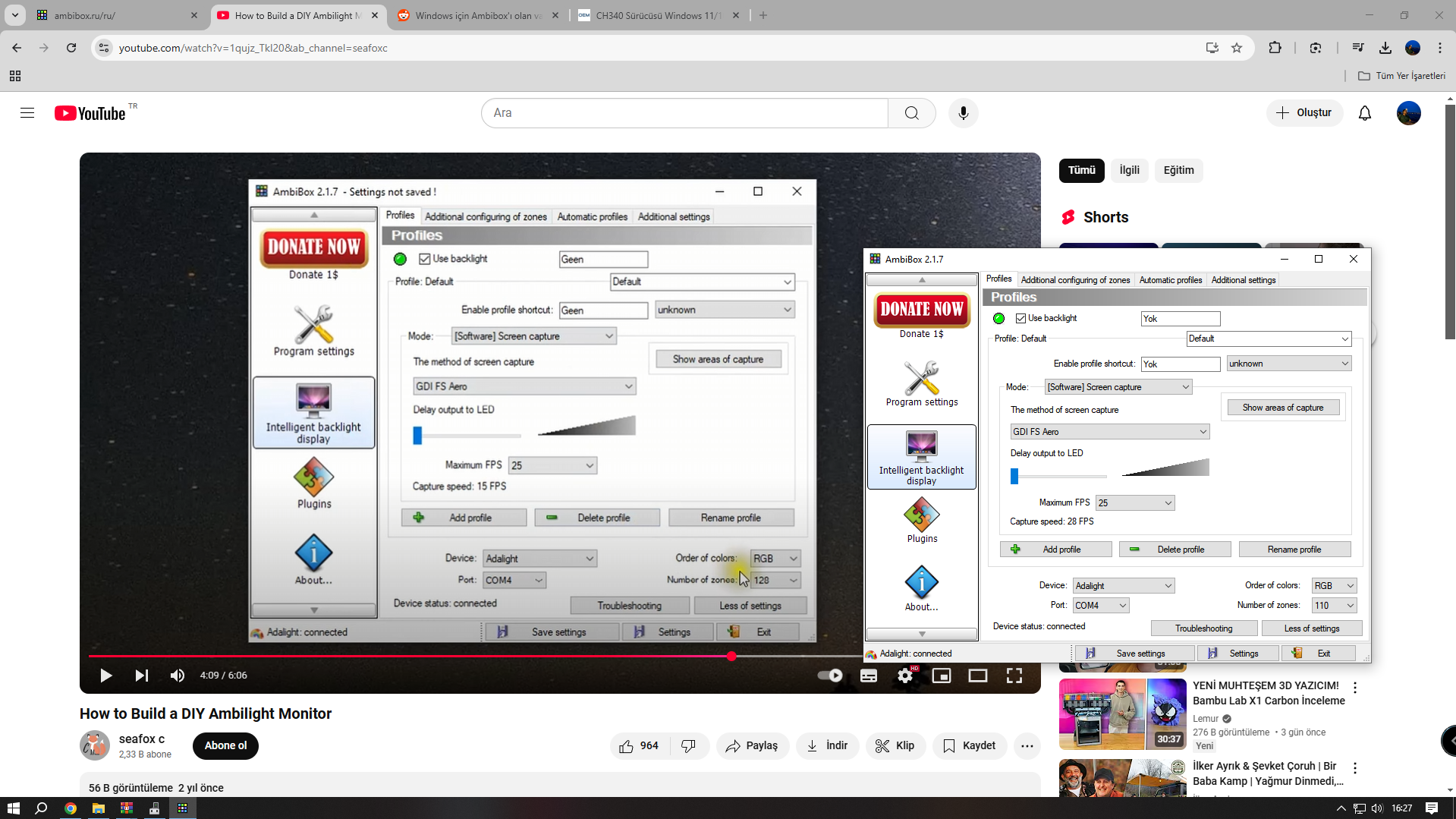The height and width of the screenshot is (819, 1456).
Task: Click the YouTube search magnifier button
Action: 912,113
